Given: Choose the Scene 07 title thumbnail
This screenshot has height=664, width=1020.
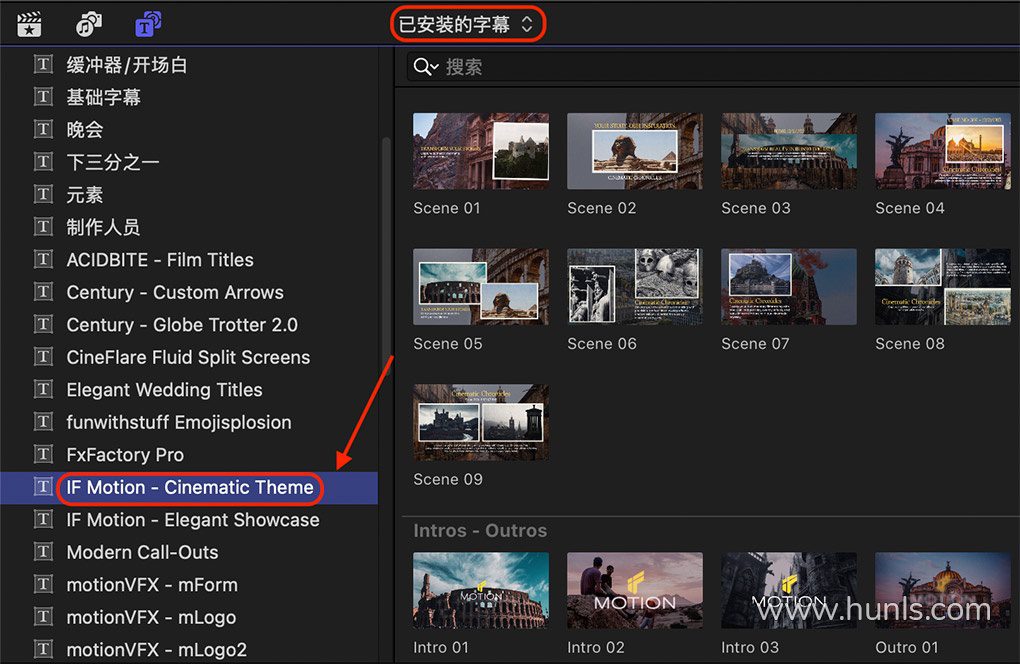Looking at the screenshot, I should [789, 287].
